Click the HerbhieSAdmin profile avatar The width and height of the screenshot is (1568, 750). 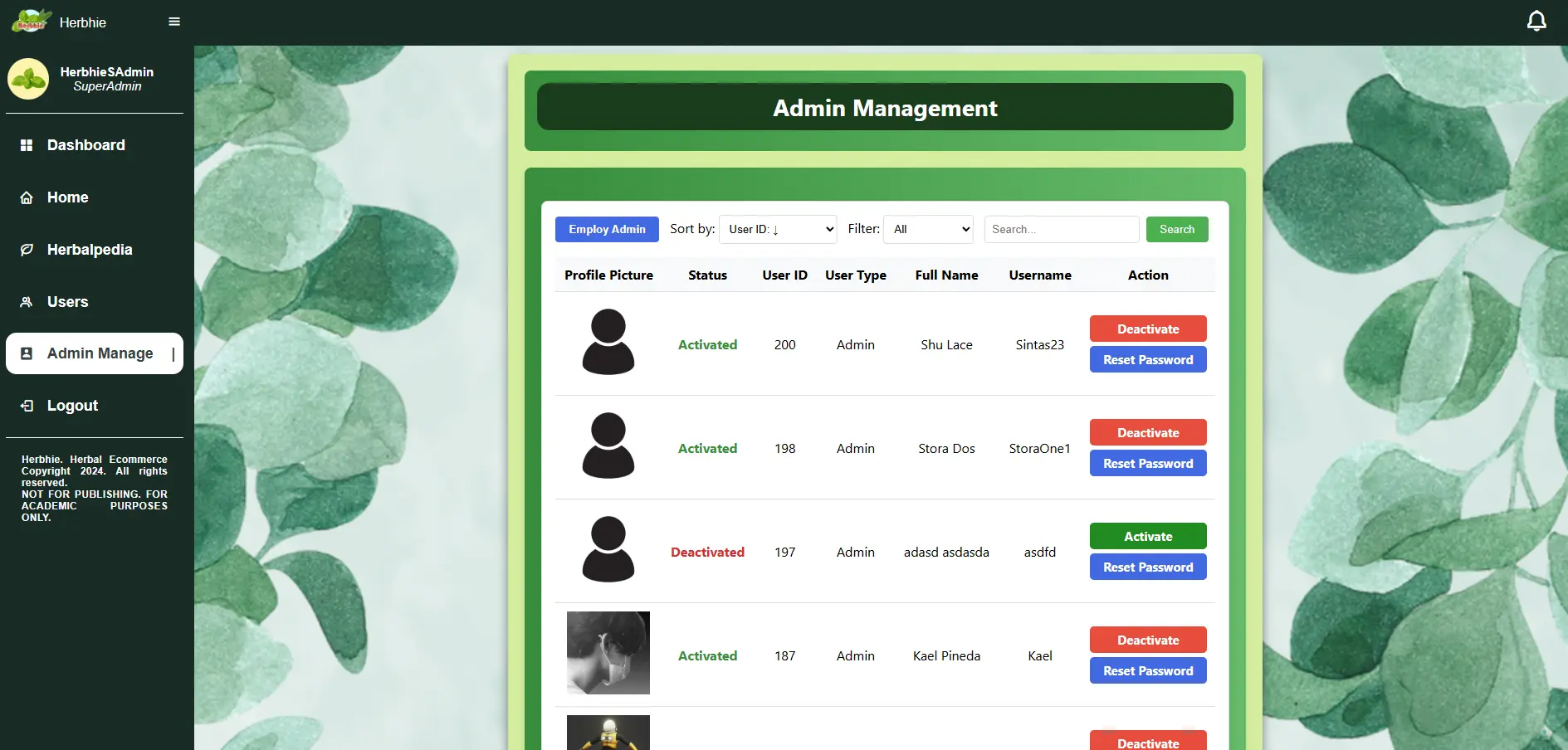(x=28, y=79)
